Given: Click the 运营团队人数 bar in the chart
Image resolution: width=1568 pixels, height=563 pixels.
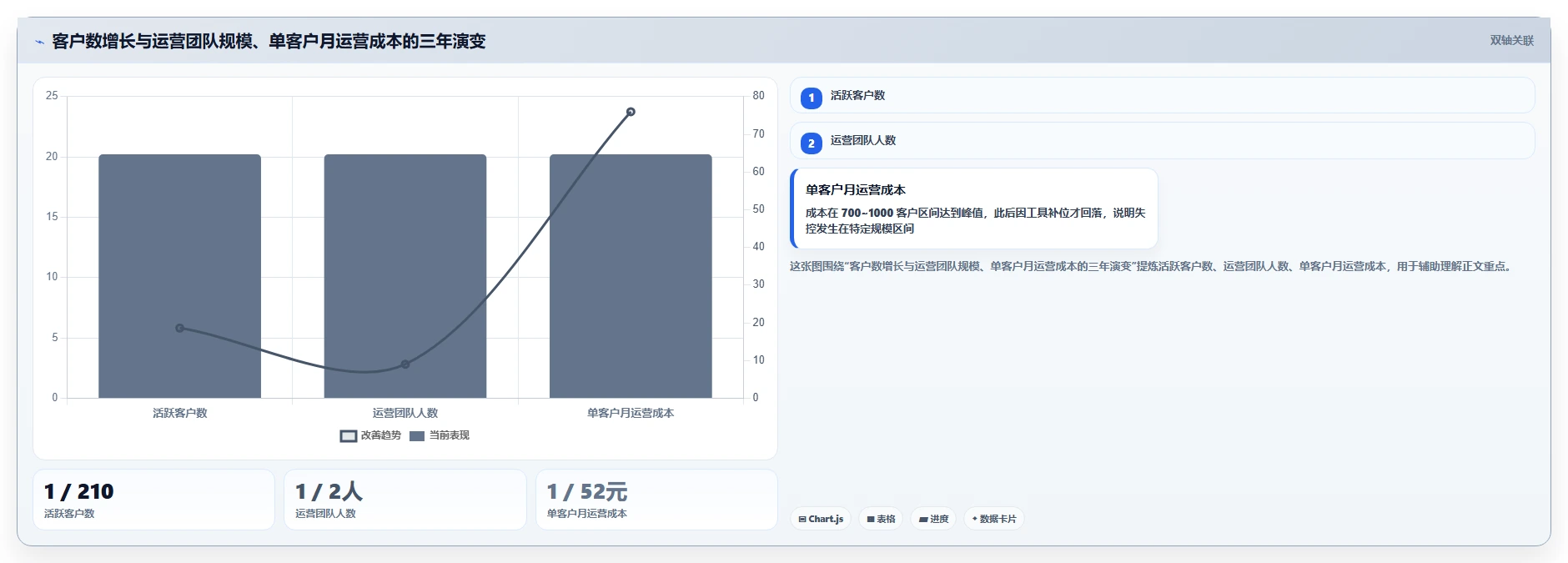Looking at the screenshot, I should coord(405,276).
